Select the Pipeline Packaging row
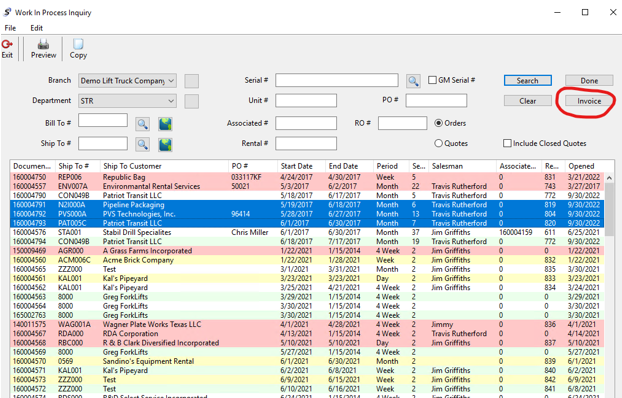 [x=307, y=205]
